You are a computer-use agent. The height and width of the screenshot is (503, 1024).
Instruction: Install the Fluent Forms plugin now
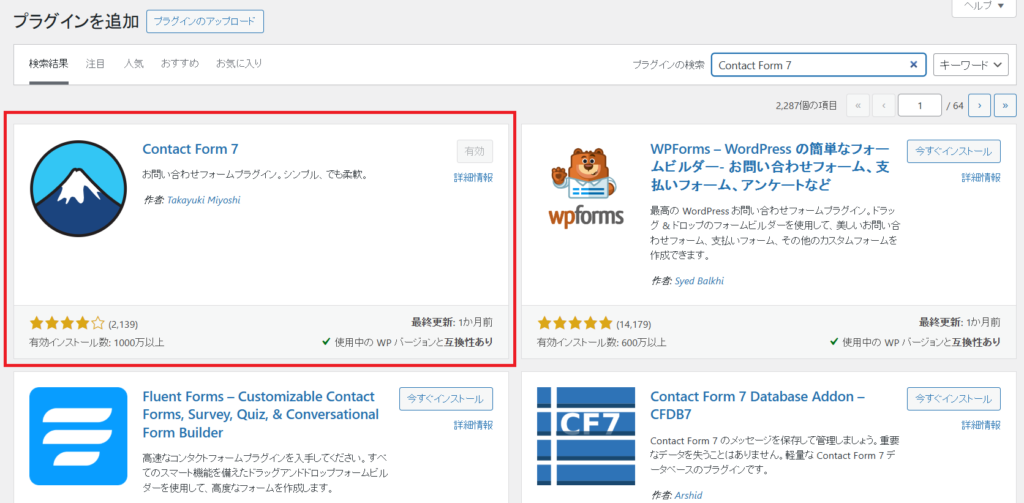click(x=445, y=399)
